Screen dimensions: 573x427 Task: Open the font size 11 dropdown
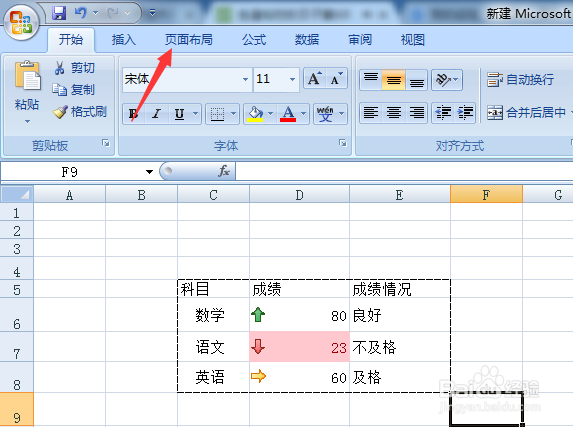coord(292,79)
